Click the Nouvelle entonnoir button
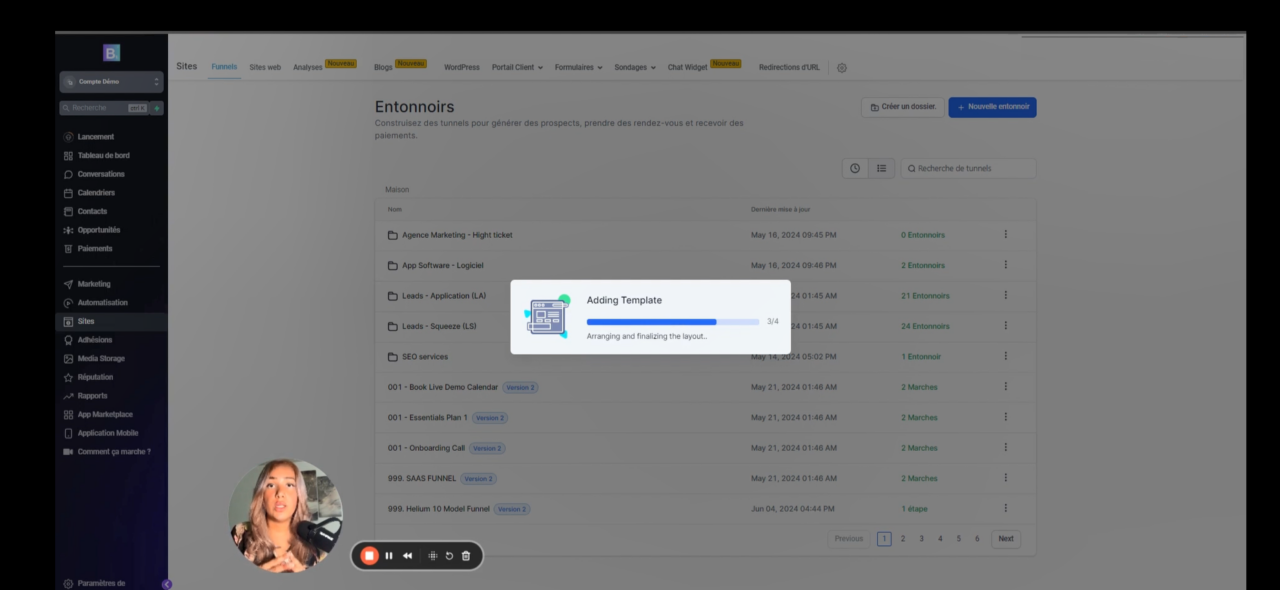This screenshot has width=1280, height=590. pos(992,107)
